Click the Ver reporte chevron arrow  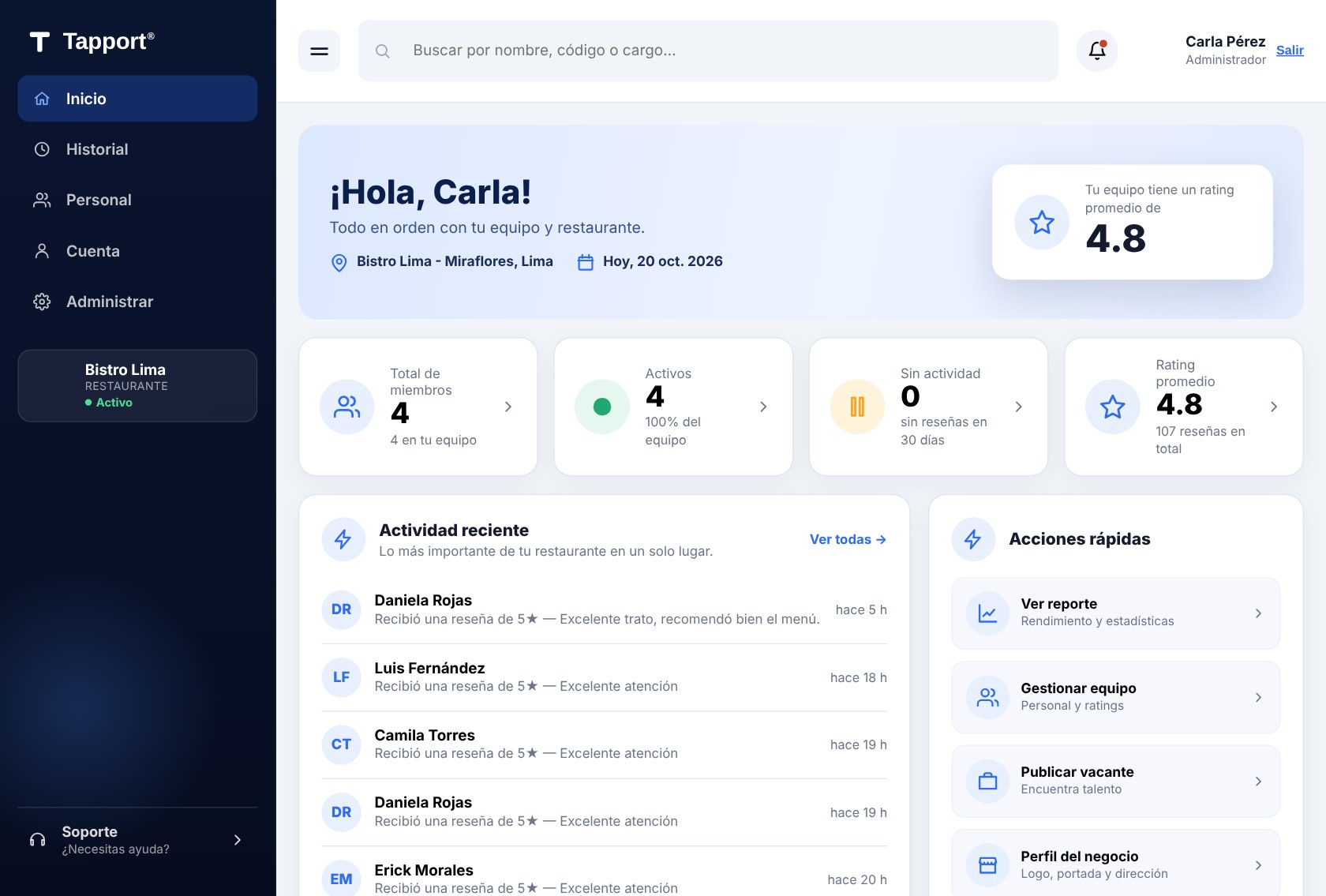pyautogui.click(x=1258, y=613)
